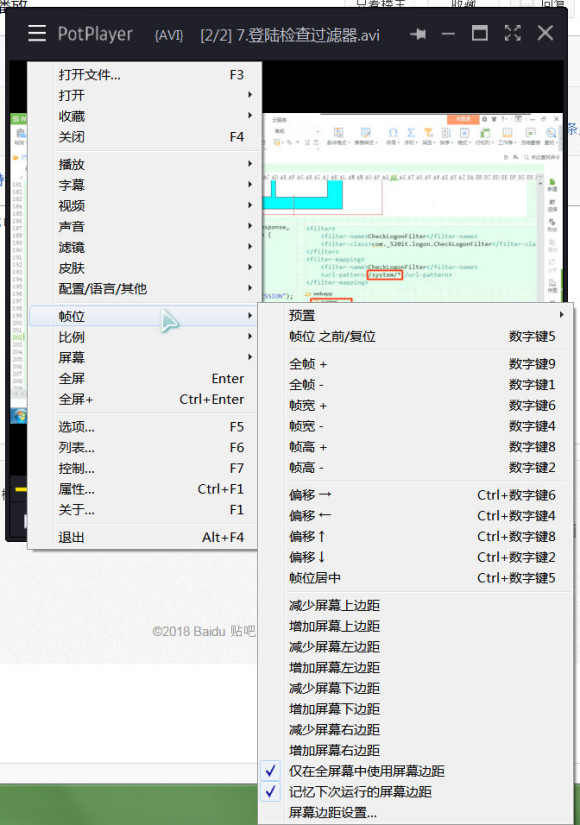
Task: Close PotPlayer with the X icon
Action: coord(545,33)
